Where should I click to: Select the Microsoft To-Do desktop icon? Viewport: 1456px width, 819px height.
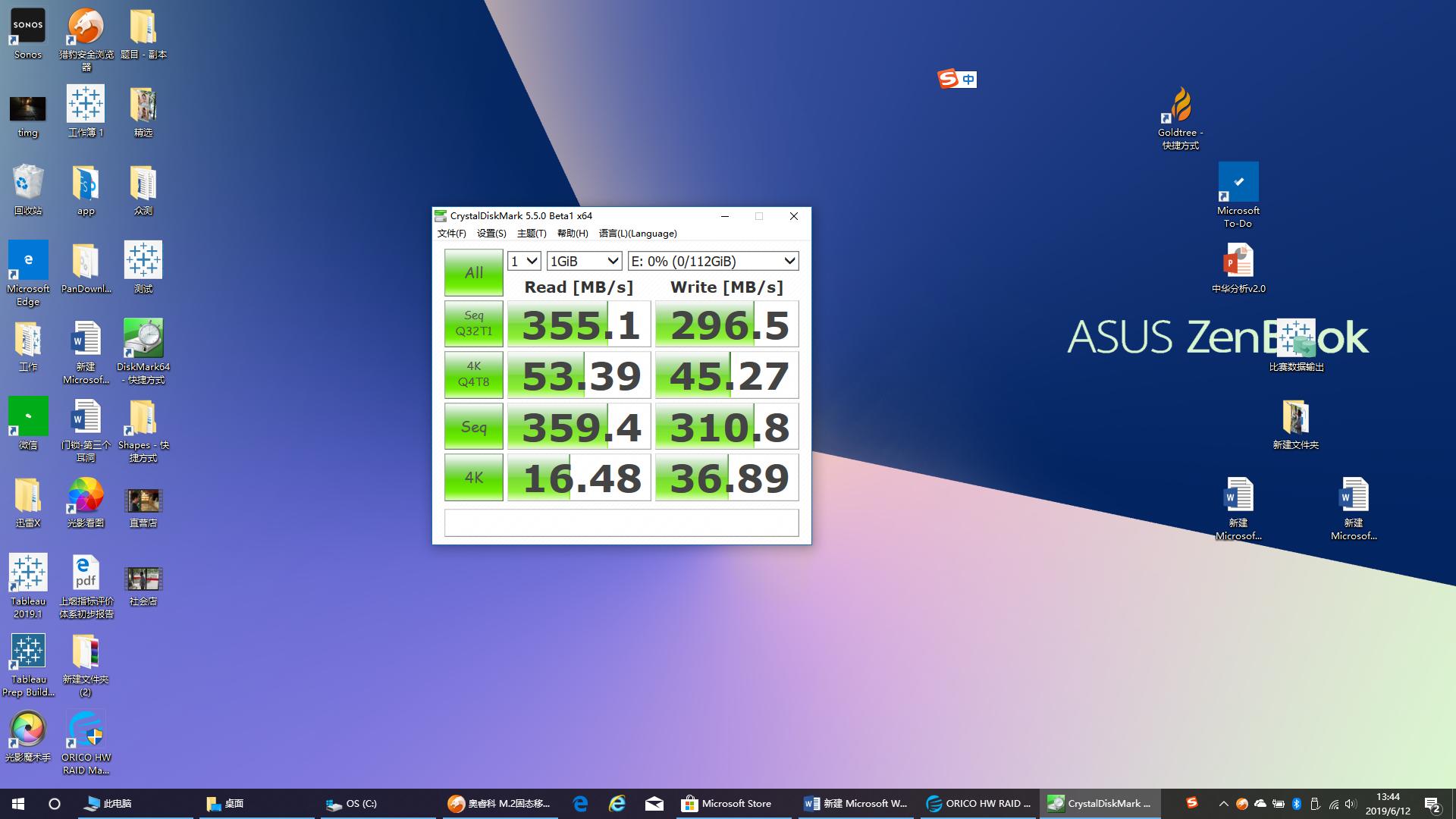click(x=1238, y=183)
